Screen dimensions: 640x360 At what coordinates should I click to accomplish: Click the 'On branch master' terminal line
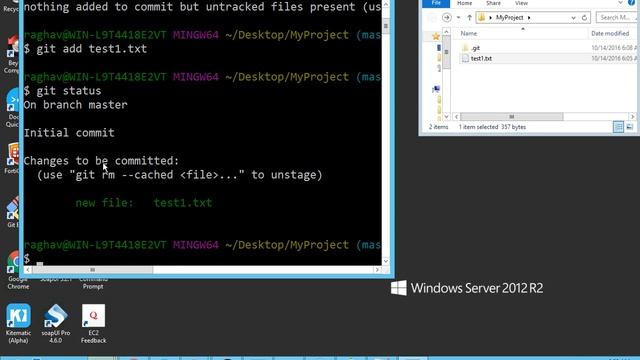76,105
